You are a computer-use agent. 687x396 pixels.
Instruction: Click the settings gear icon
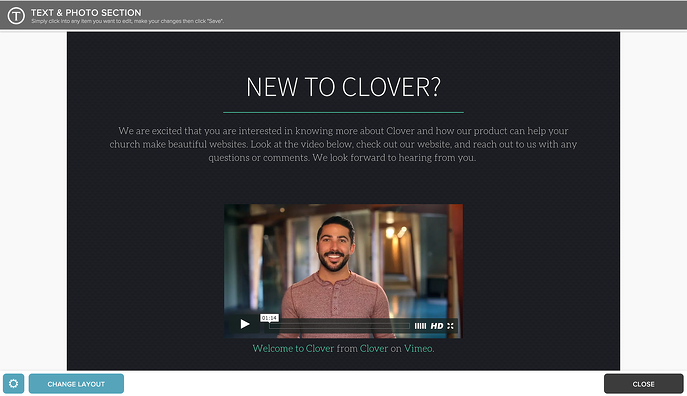[x=14, y=384]
